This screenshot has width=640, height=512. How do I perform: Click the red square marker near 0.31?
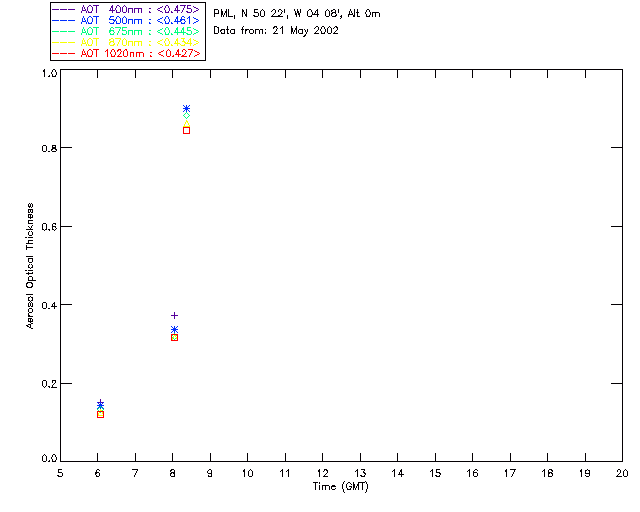click(174, 338)
